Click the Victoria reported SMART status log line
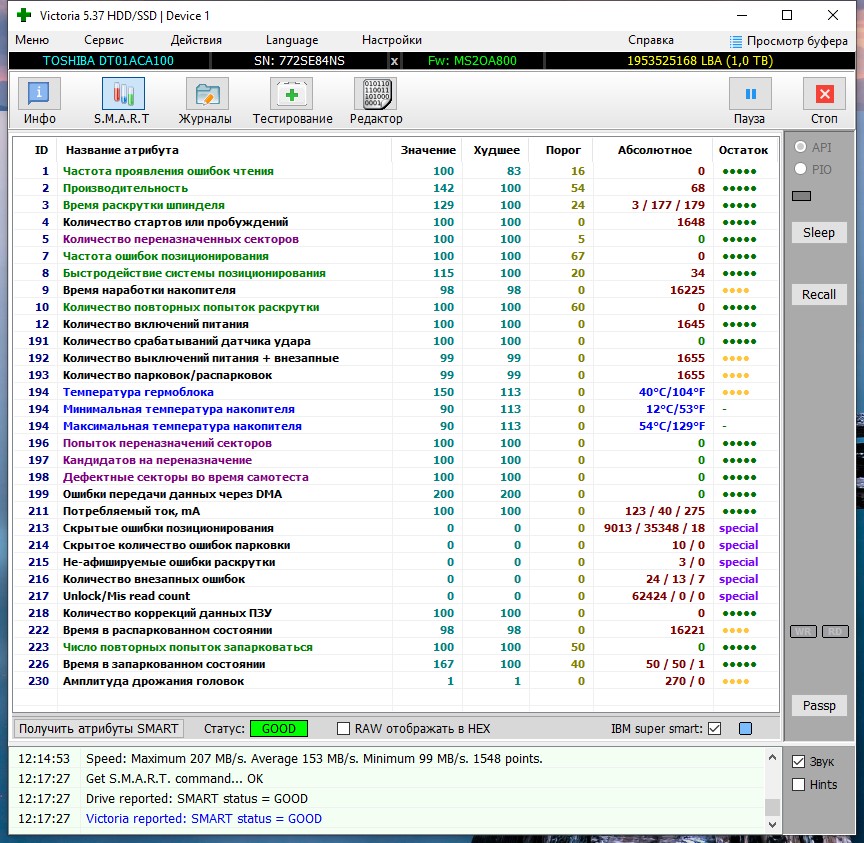Viewport: 864px width, 843px height. 204,819
